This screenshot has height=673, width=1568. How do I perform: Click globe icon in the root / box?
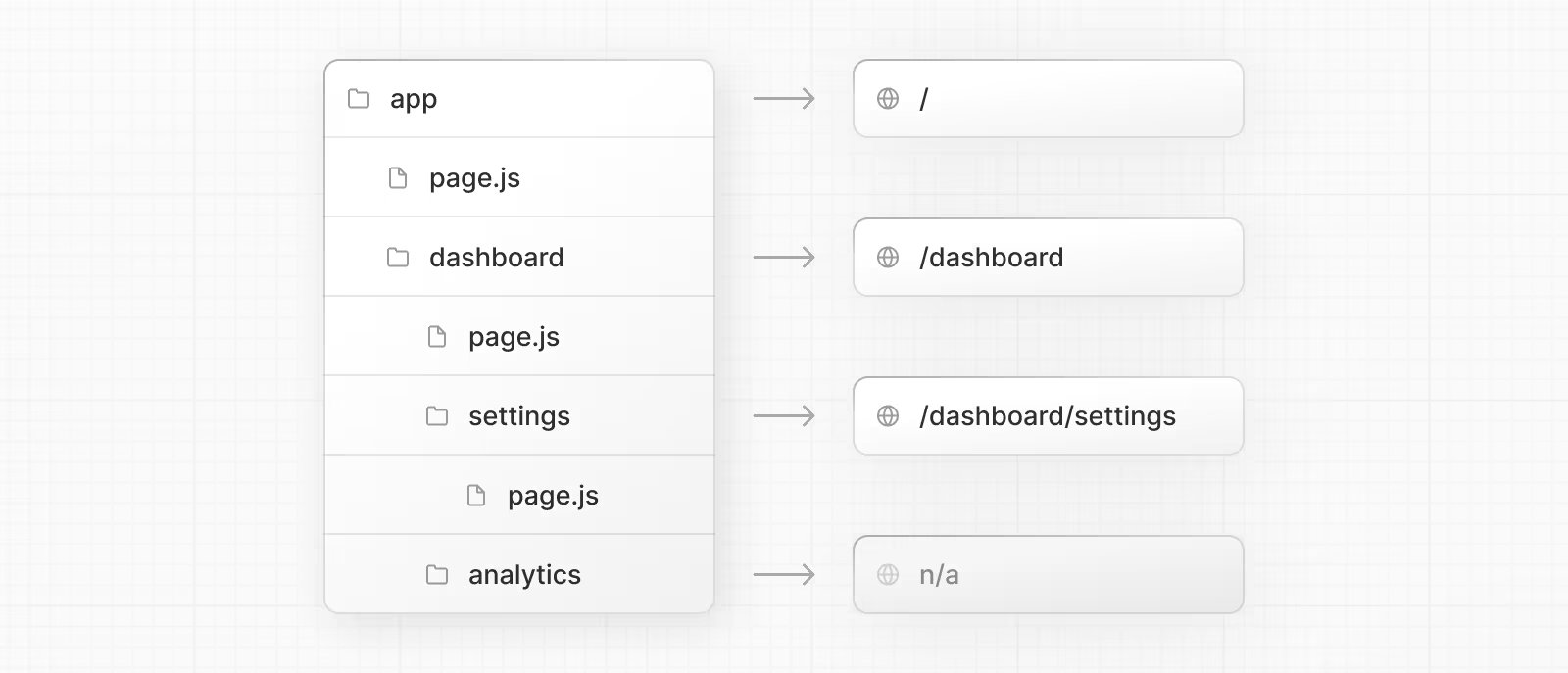point(888,99)
